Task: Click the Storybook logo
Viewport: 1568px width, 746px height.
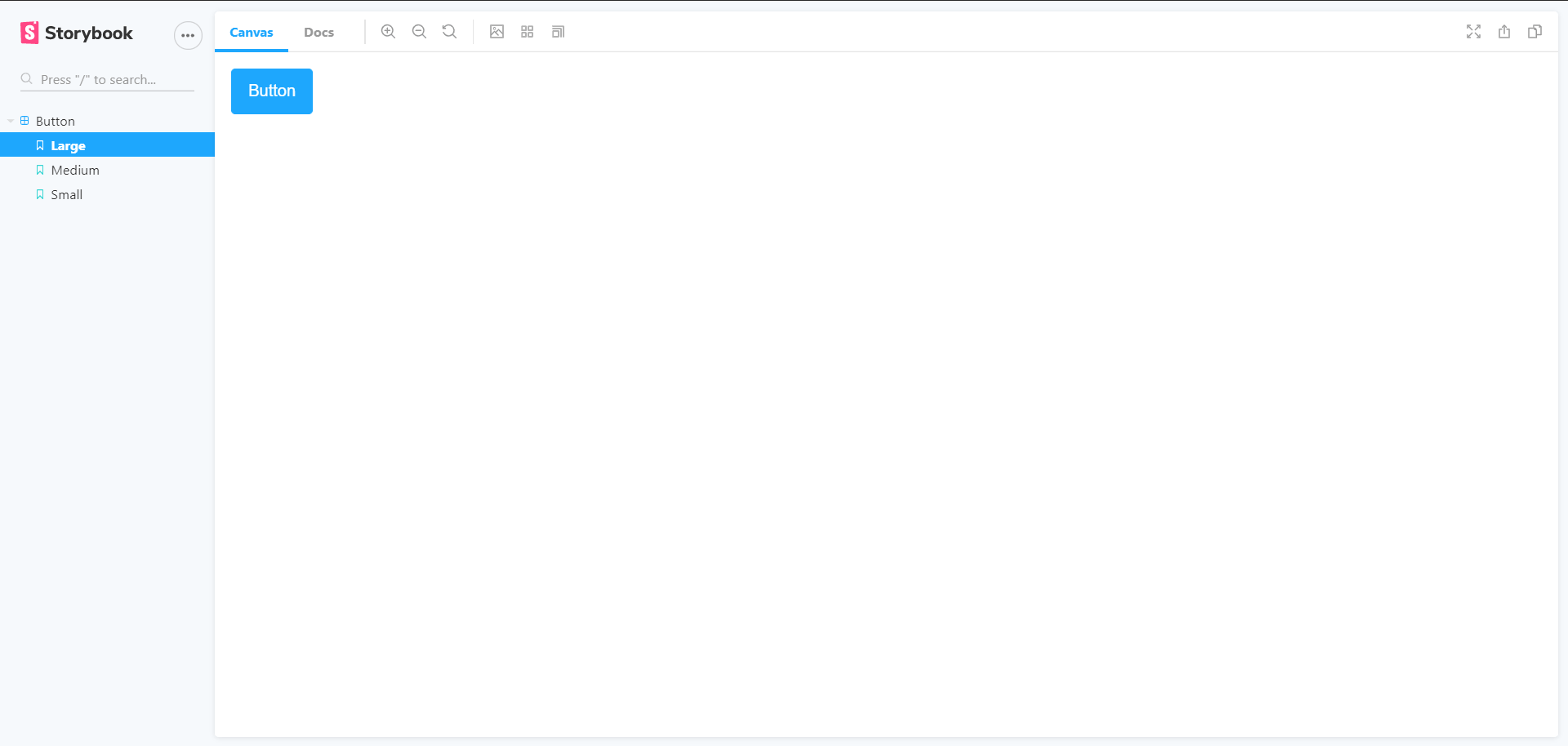Action: tap(77, 33)
